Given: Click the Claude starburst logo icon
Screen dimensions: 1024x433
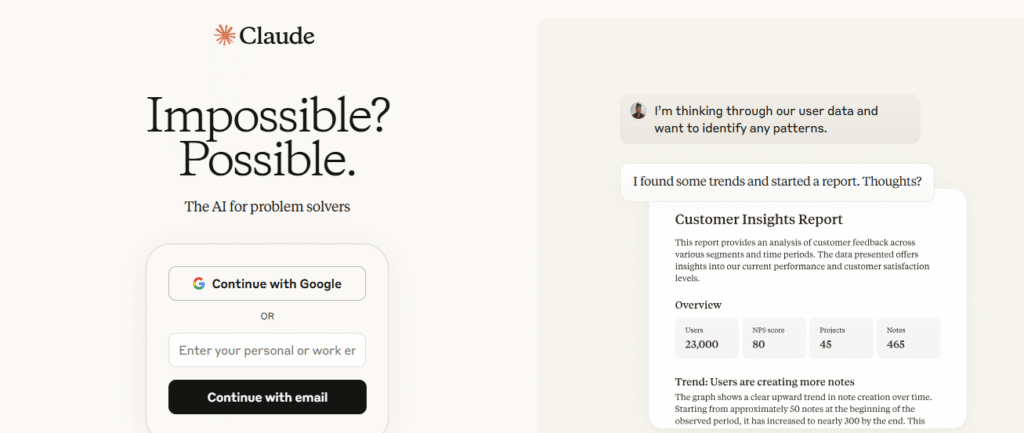Looking at the screenshot, I should tap(224, 35).
